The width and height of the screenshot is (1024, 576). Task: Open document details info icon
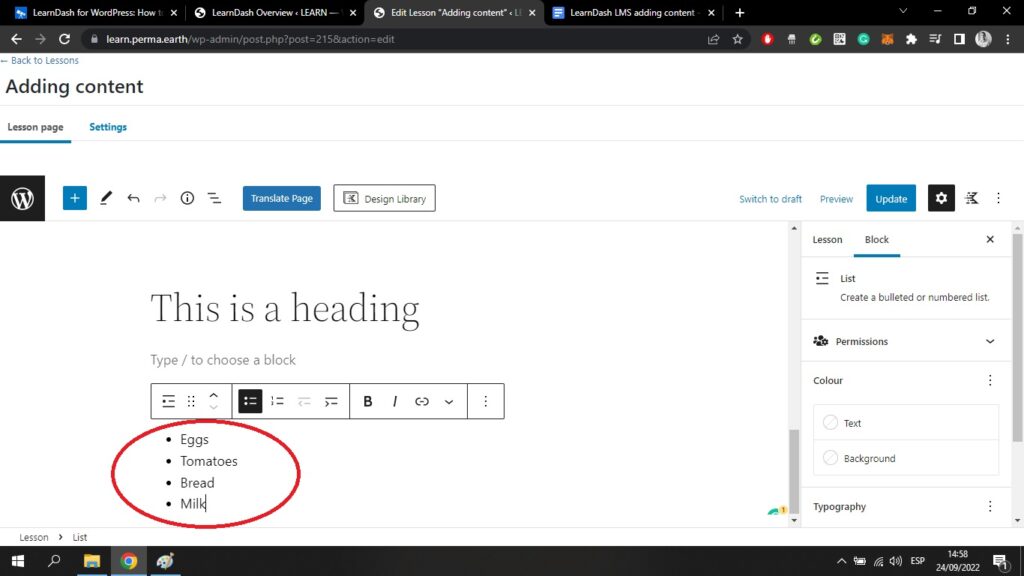click(187, 198)
